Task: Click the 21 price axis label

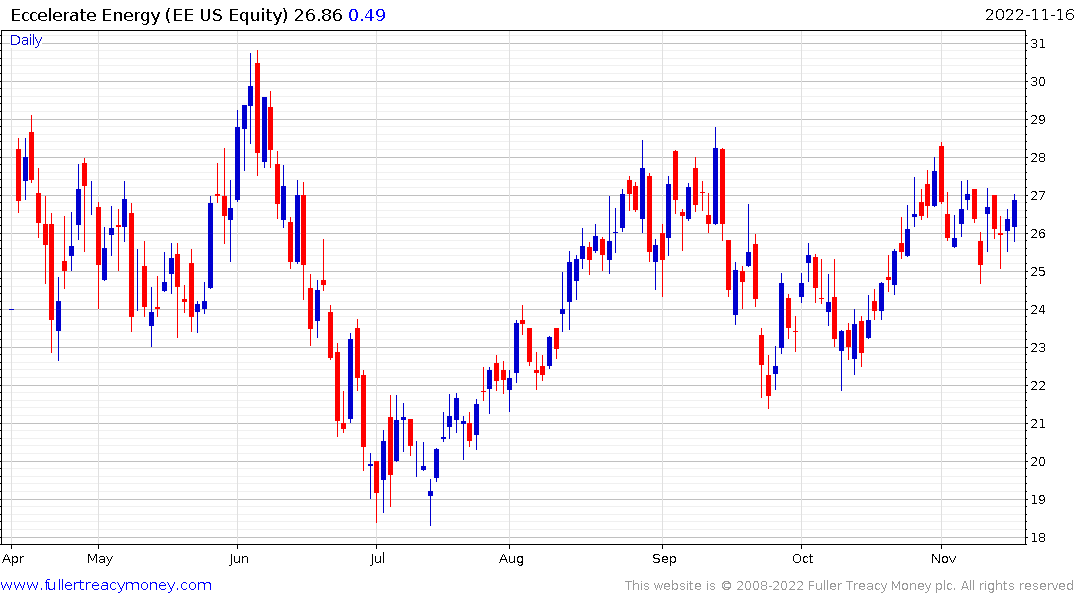Action: tap(1038, 424)
